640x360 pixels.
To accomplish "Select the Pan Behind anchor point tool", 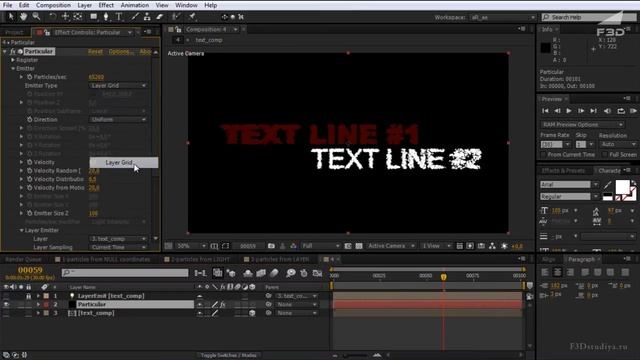I will pos(78,17).
